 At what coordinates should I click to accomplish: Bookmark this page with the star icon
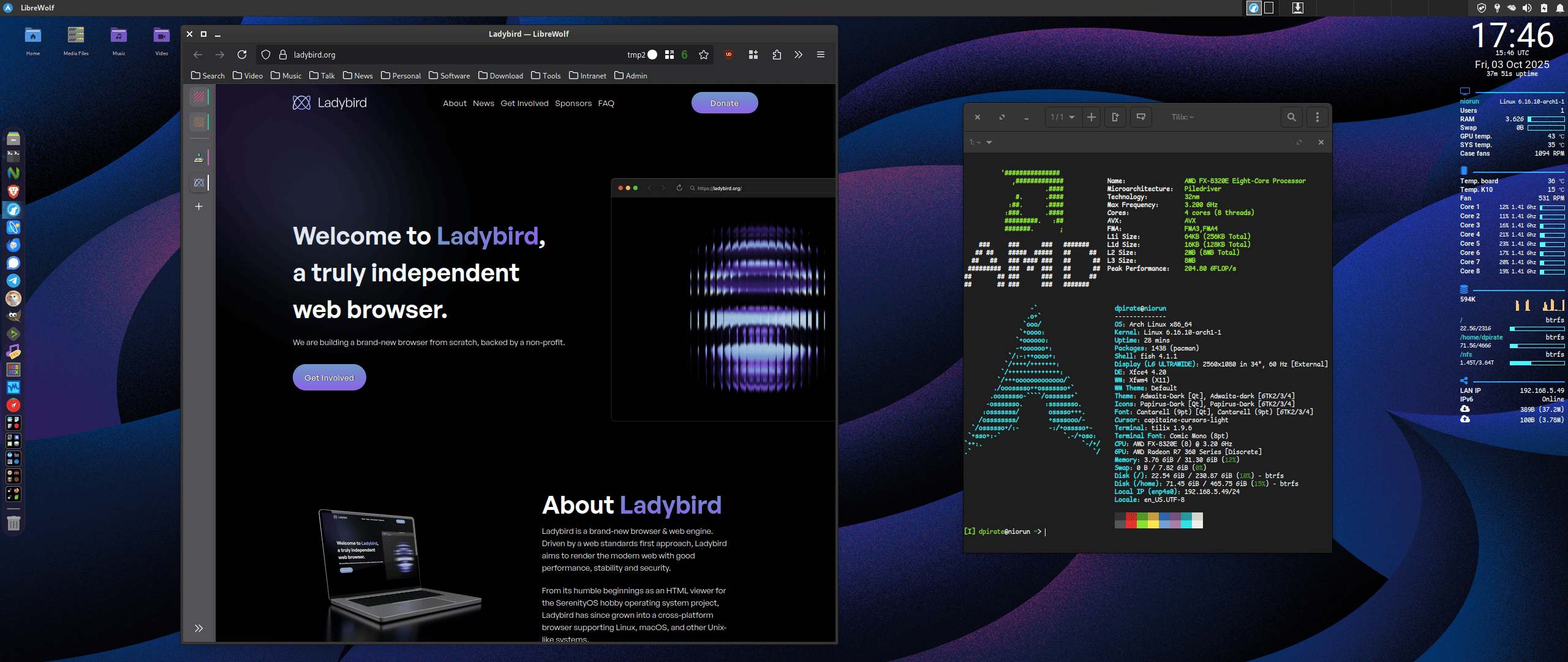click(704, 55)
